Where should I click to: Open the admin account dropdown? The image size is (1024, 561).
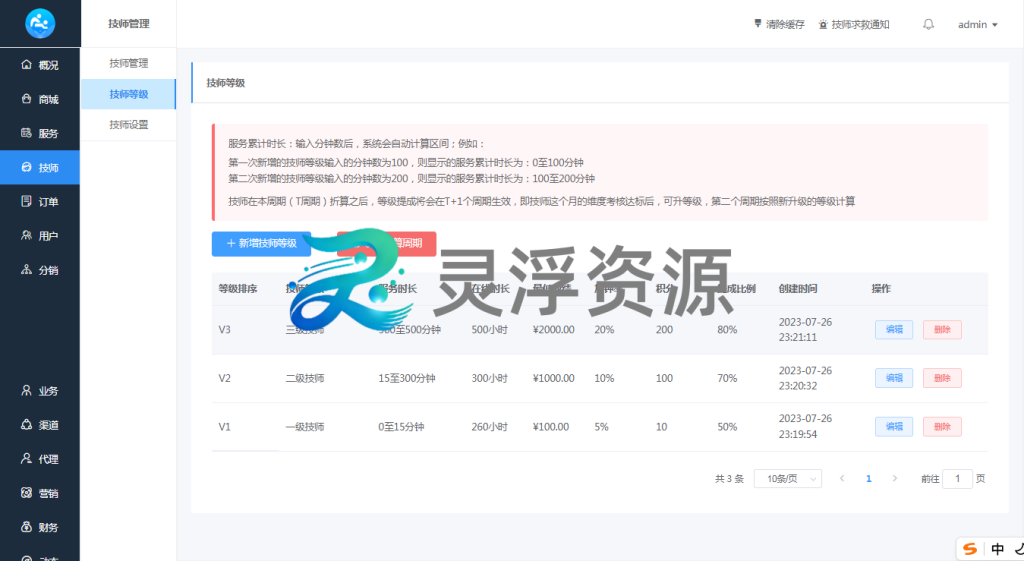(x=978, y=24)
